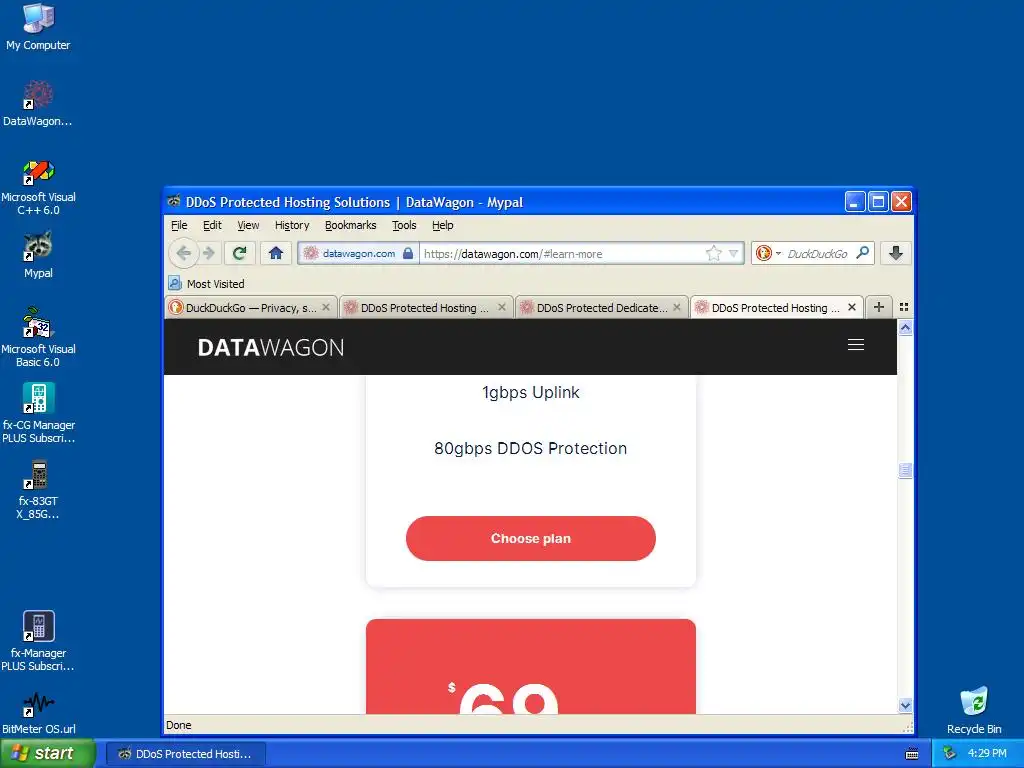Viewport: 1024px width, 768px height.
Task: Click the keyboard icon in the taskbar
Action: pos(912,754)
